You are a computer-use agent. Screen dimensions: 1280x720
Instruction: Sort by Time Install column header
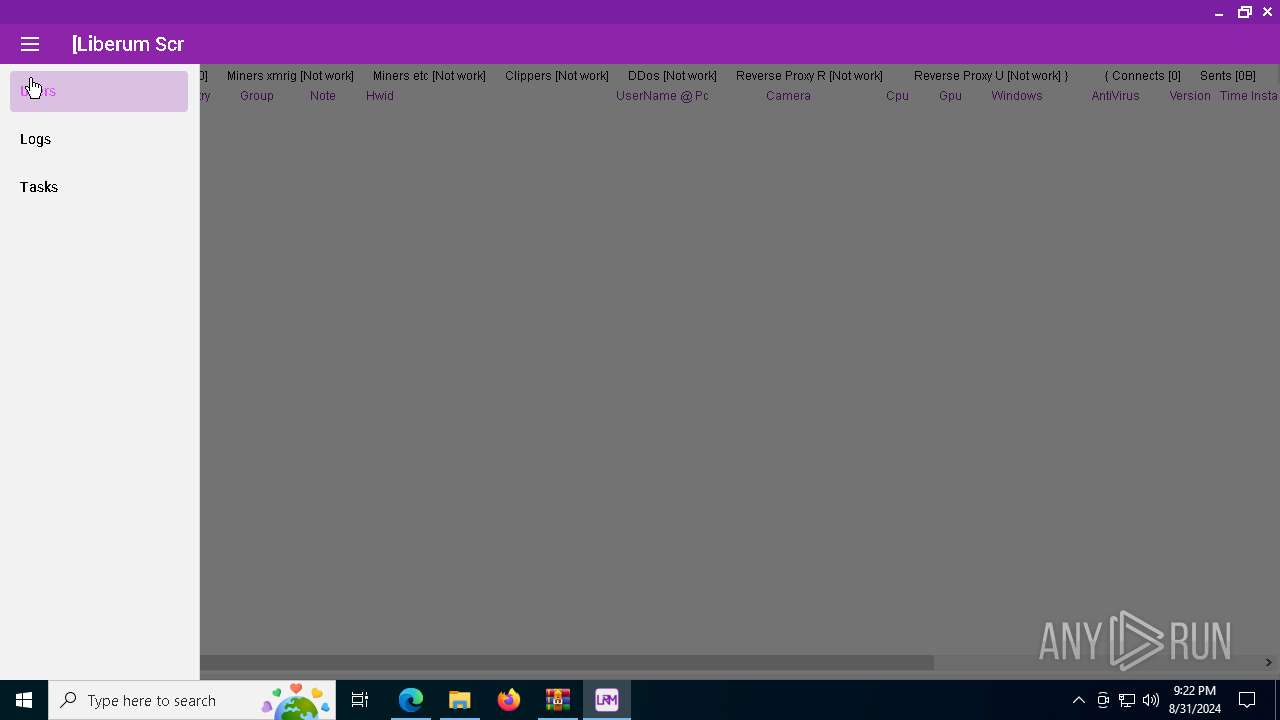(x=1249, y=96)
